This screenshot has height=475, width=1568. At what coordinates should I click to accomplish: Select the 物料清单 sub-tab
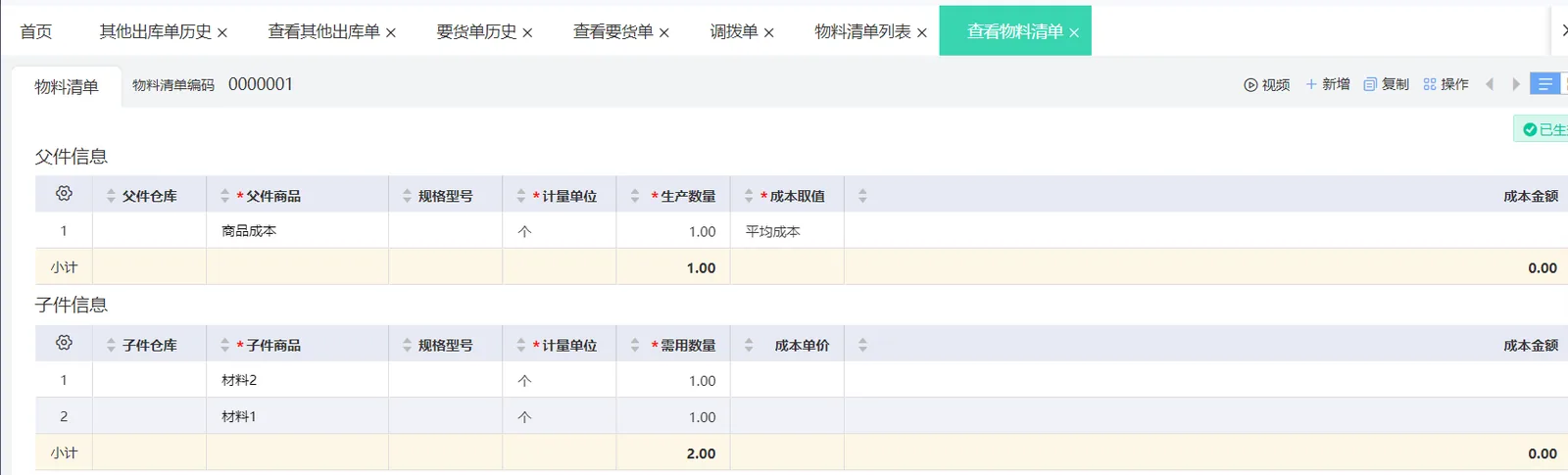tap(67, 86)
